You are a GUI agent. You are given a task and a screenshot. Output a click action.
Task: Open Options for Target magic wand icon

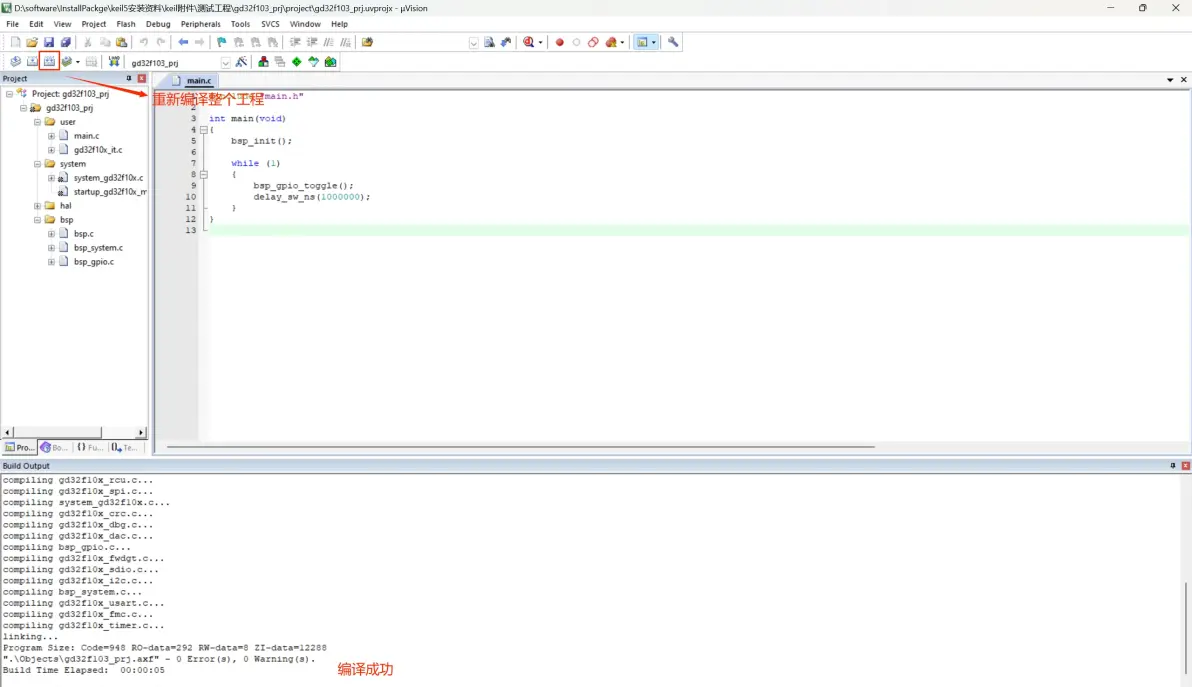coord(241,62)
